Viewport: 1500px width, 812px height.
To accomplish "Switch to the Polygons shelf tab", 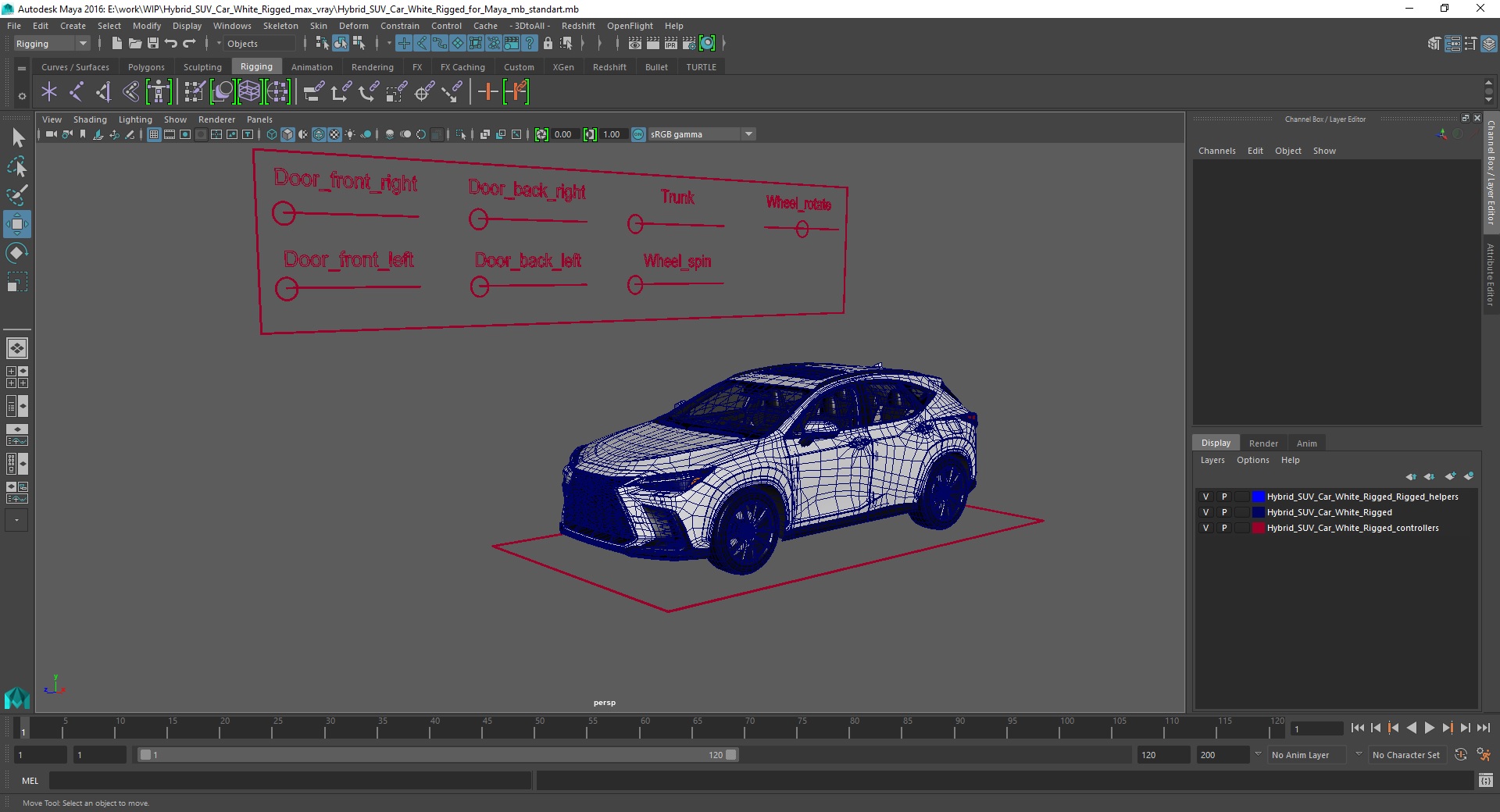I will coord(146,67).
